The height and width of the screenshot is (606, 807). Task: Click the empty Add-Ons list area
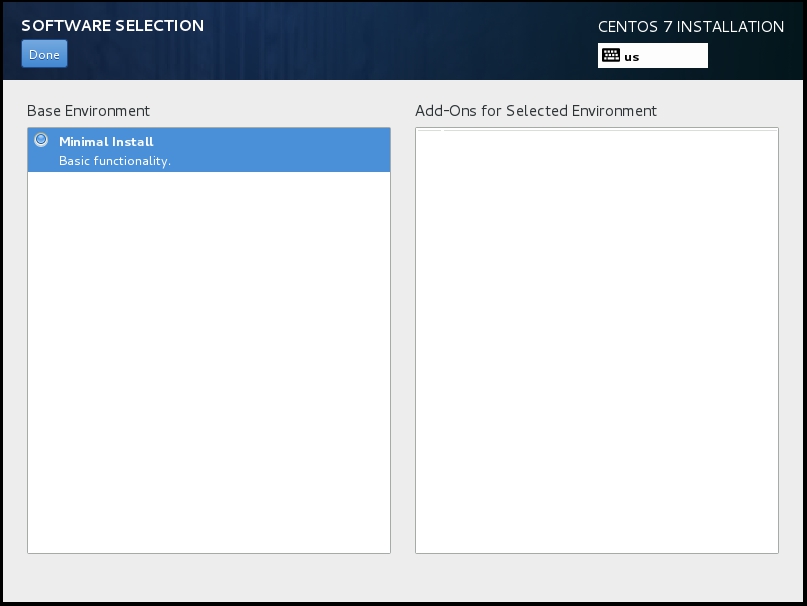(x=596, y=340)
